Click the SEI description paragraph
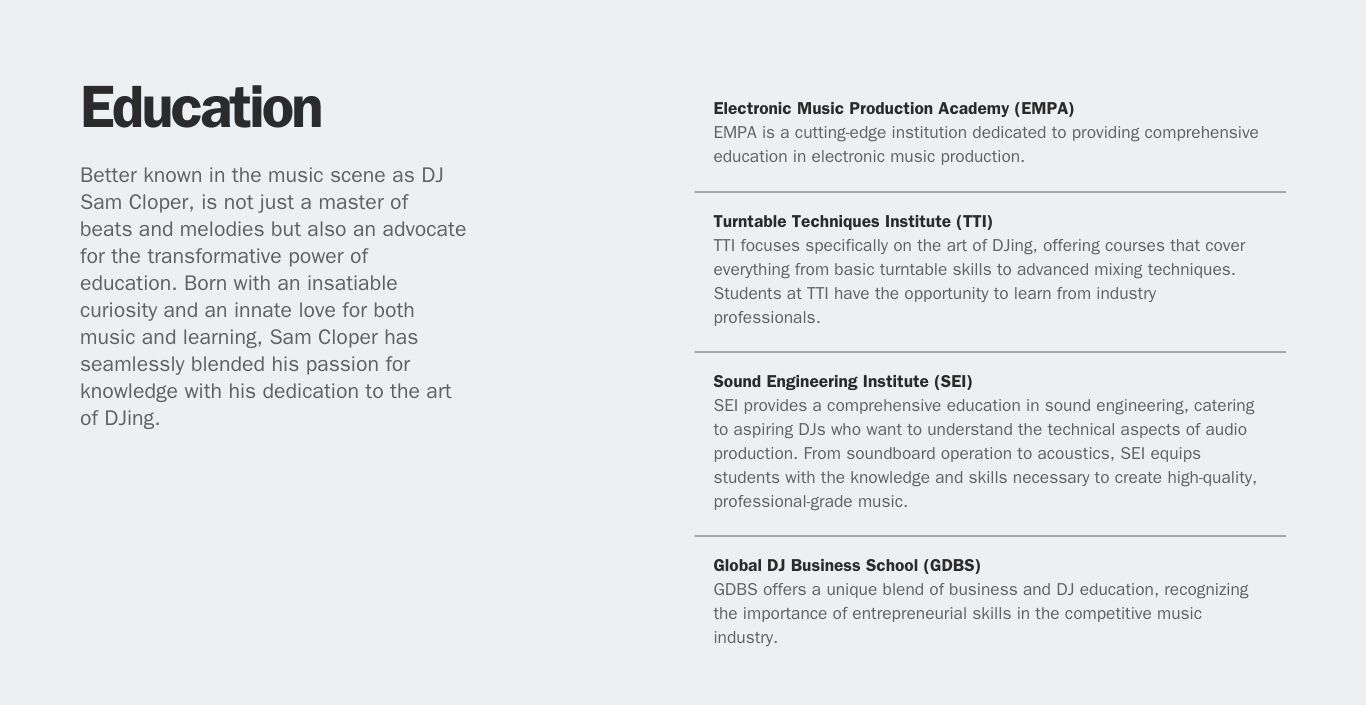The height and width of the screenshot is (705, 1366). click(x=984, y=453)
